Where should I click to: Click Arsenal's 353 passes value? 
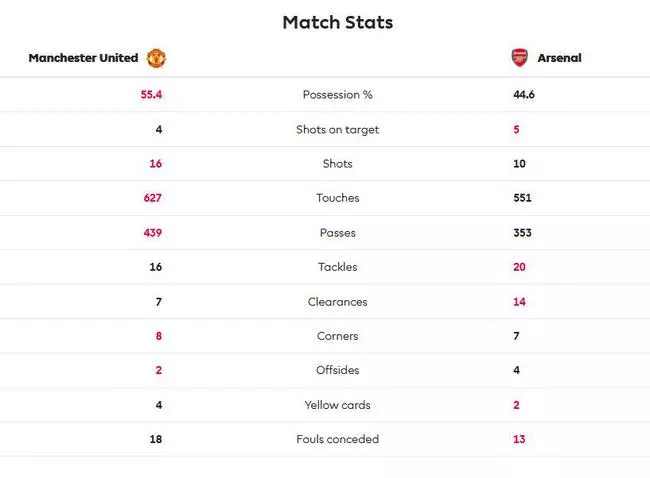[522, 233]
